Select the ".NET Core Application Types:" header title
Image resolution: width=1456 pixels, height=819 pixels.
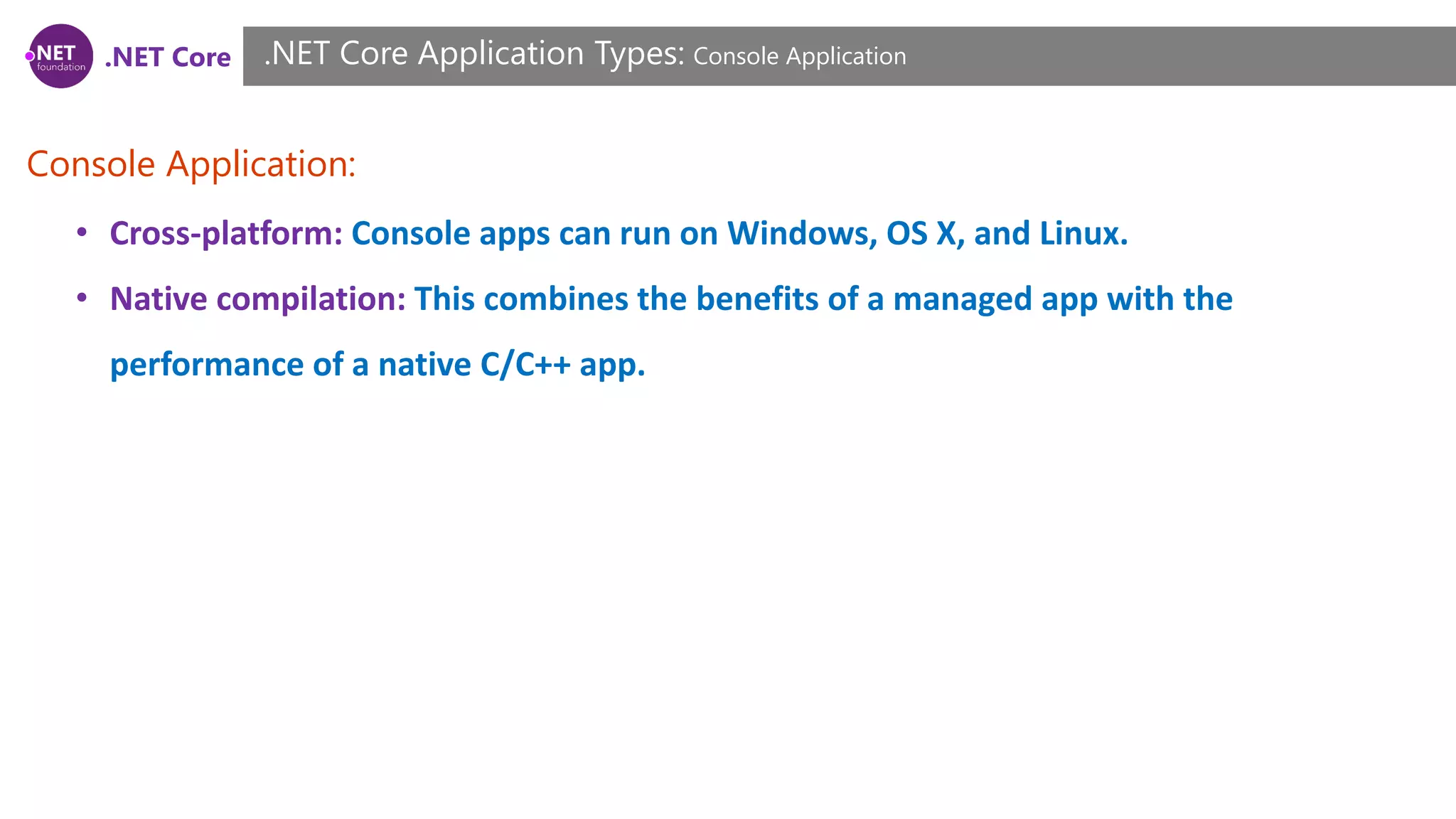pos(473,54)
